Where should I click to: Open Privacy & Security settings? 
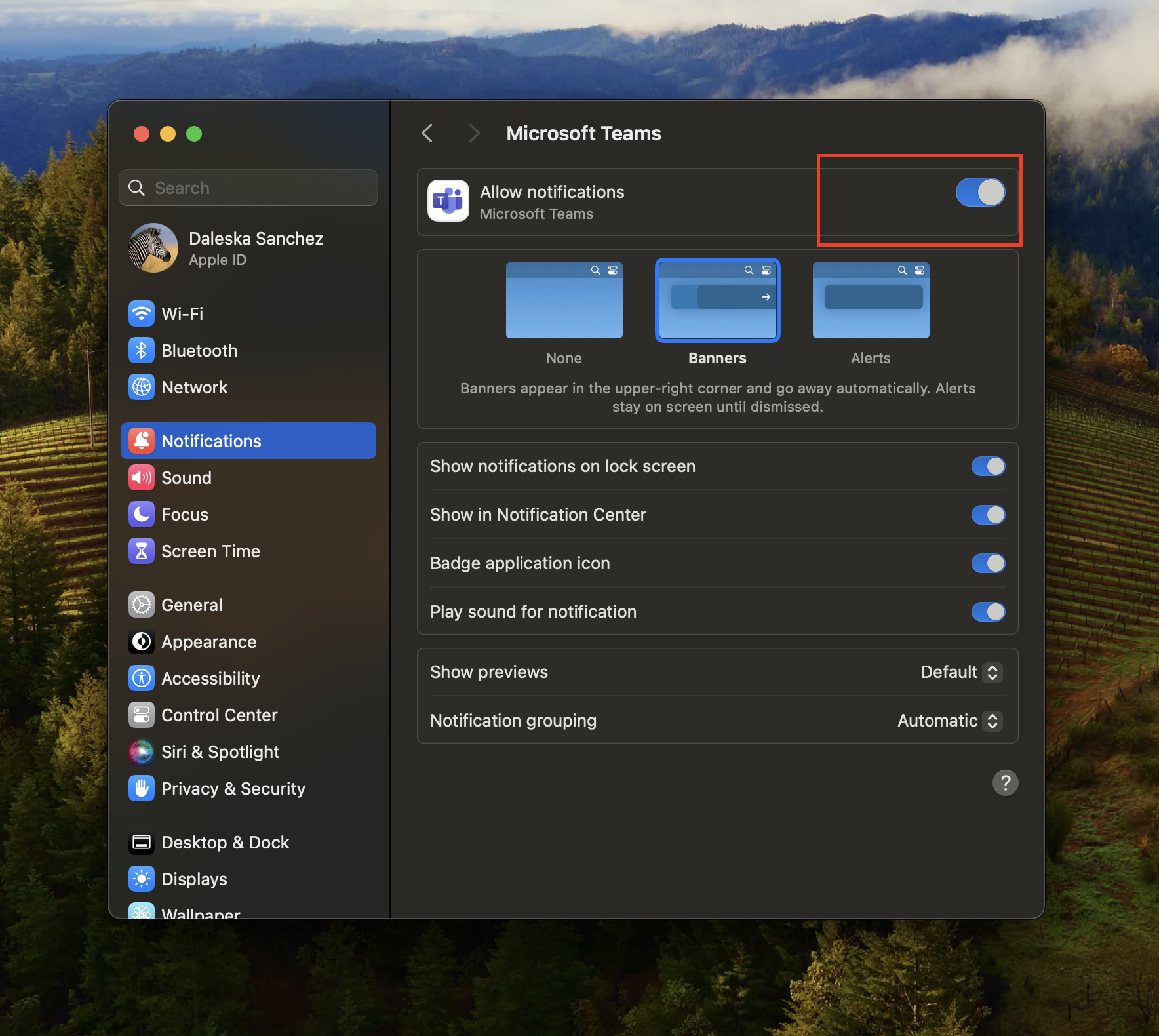click(x=248, y=788)
